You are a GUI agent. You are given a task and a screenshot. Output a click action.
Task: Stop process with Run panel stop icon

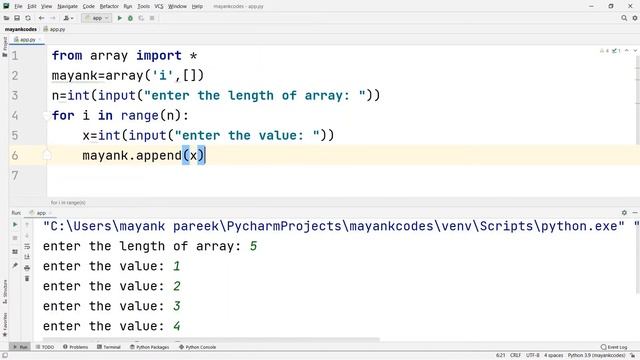15,238
